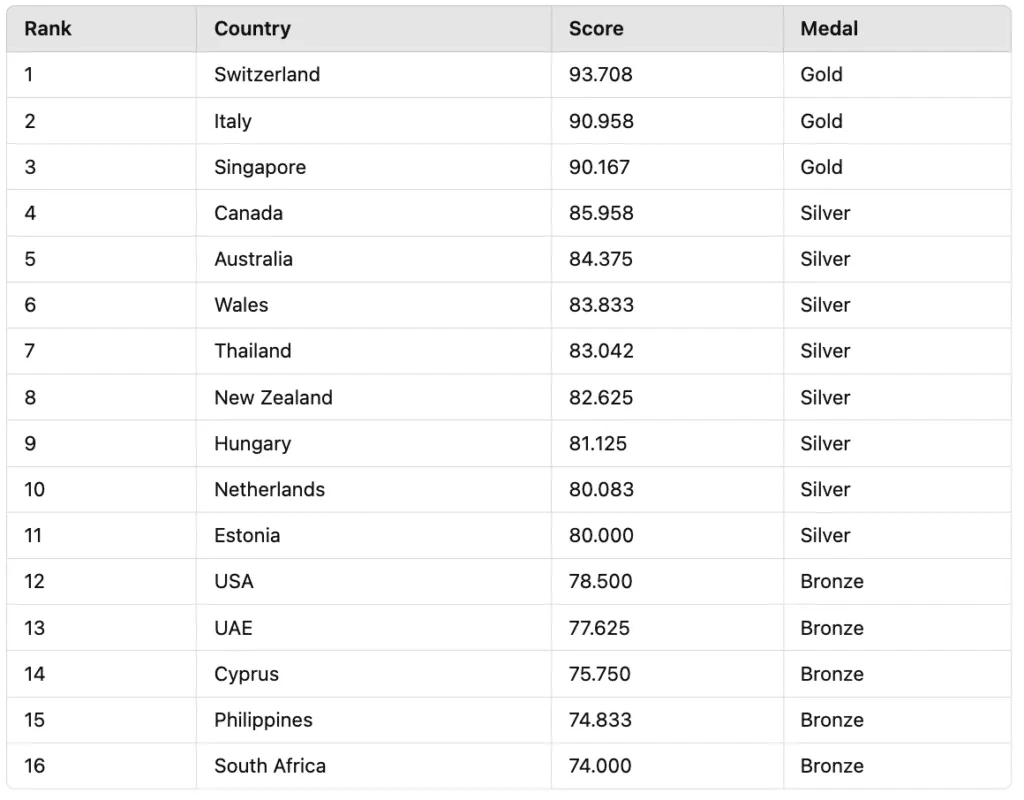Click Estonia's score 80.000

pyautogui.click(x=601, y=535)
